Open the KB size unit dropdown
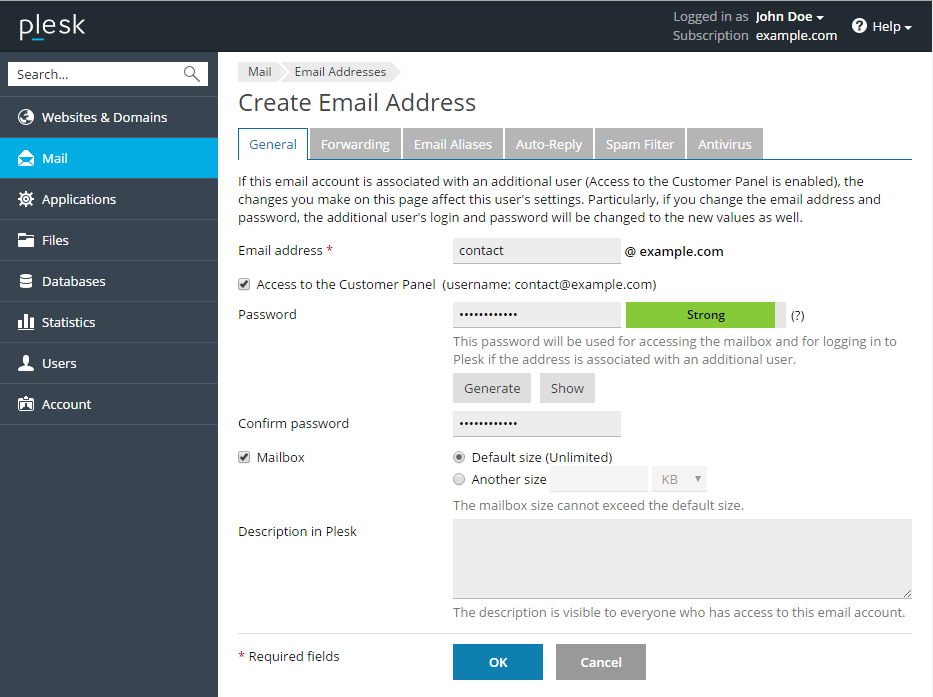The image size is (933, 697). [680, 479]
